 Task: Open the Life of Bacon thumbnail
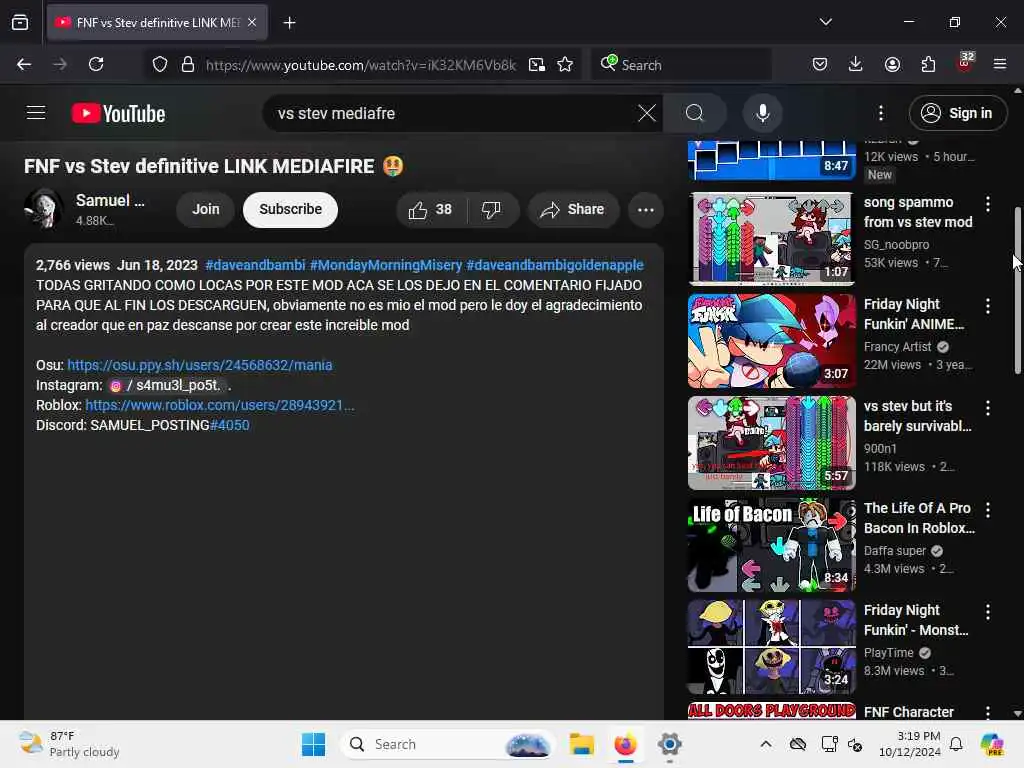point(771,545)
